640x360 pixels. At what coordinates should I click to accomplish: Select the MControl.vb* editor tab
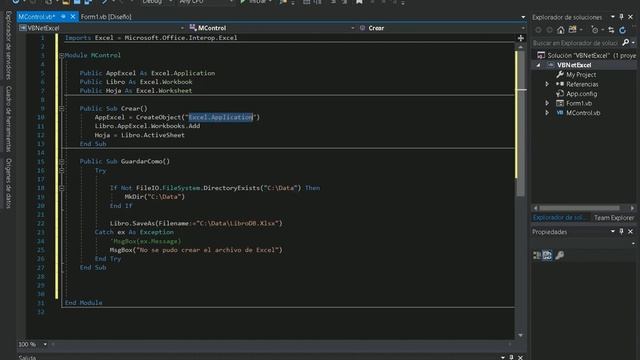(37, 17)
